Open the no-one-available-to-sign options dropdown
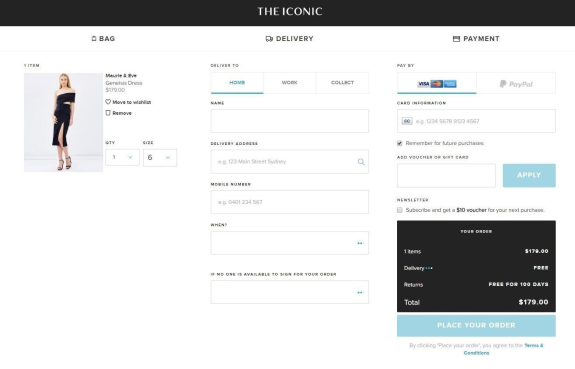Viewport: 575px width, 369px height. 289,292
